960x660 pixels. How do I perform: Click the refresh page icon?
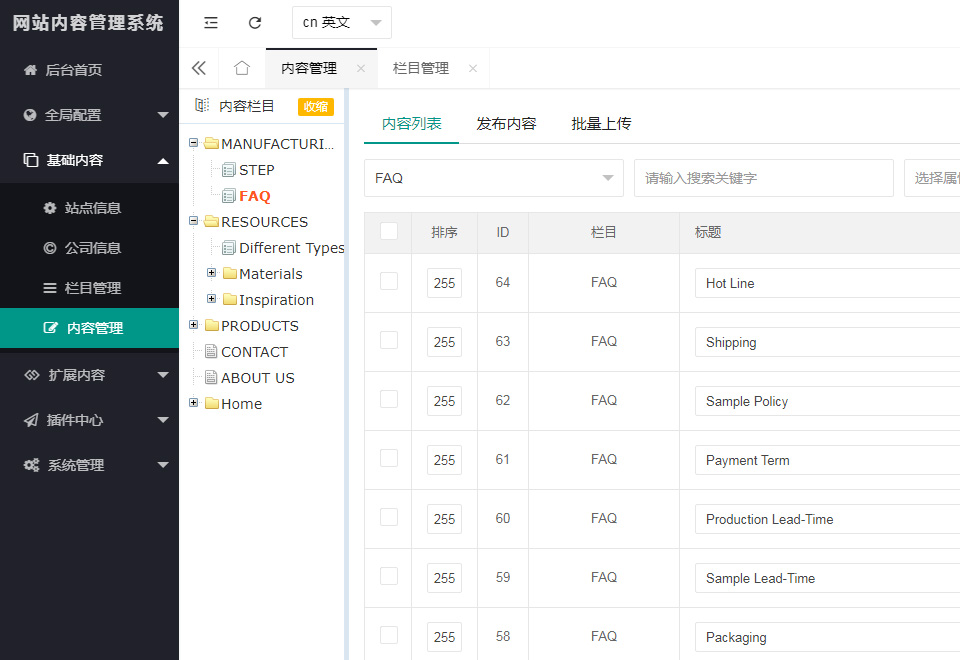coord(255,22)
